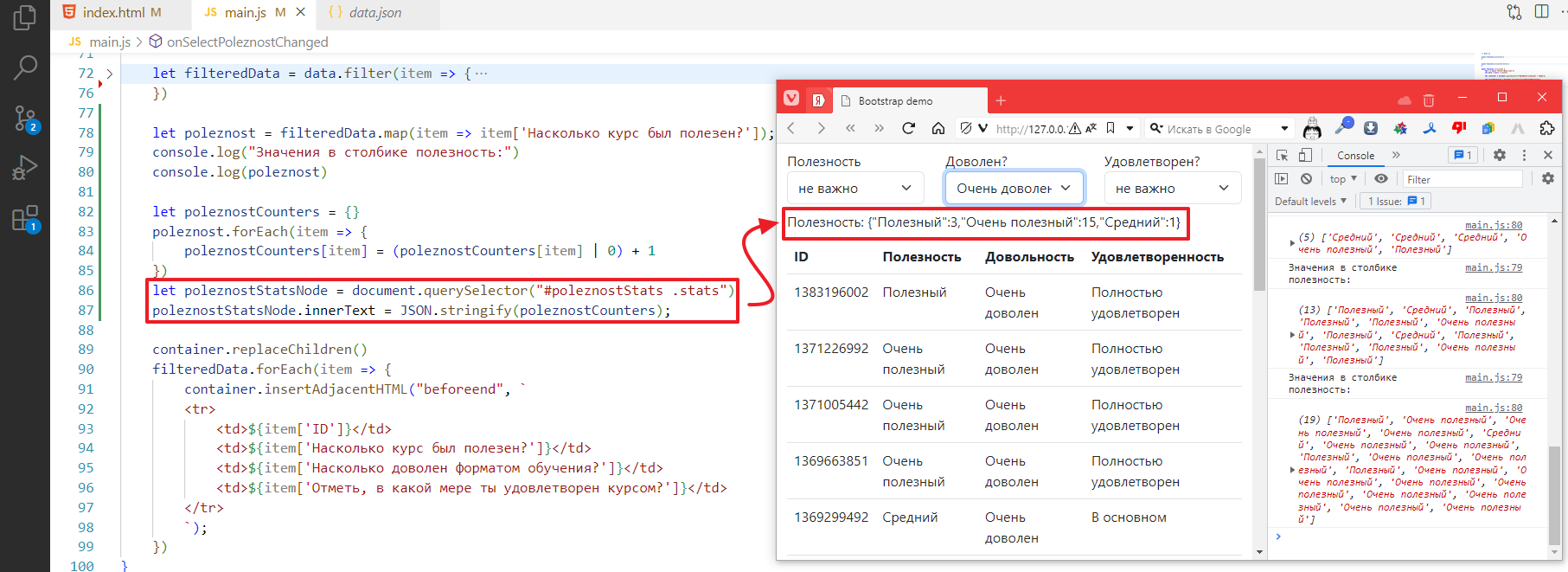Open the main.js:80 source link
Image resolution: width=1568 pixels, height=572 pixels.
tap(1494, 225)
